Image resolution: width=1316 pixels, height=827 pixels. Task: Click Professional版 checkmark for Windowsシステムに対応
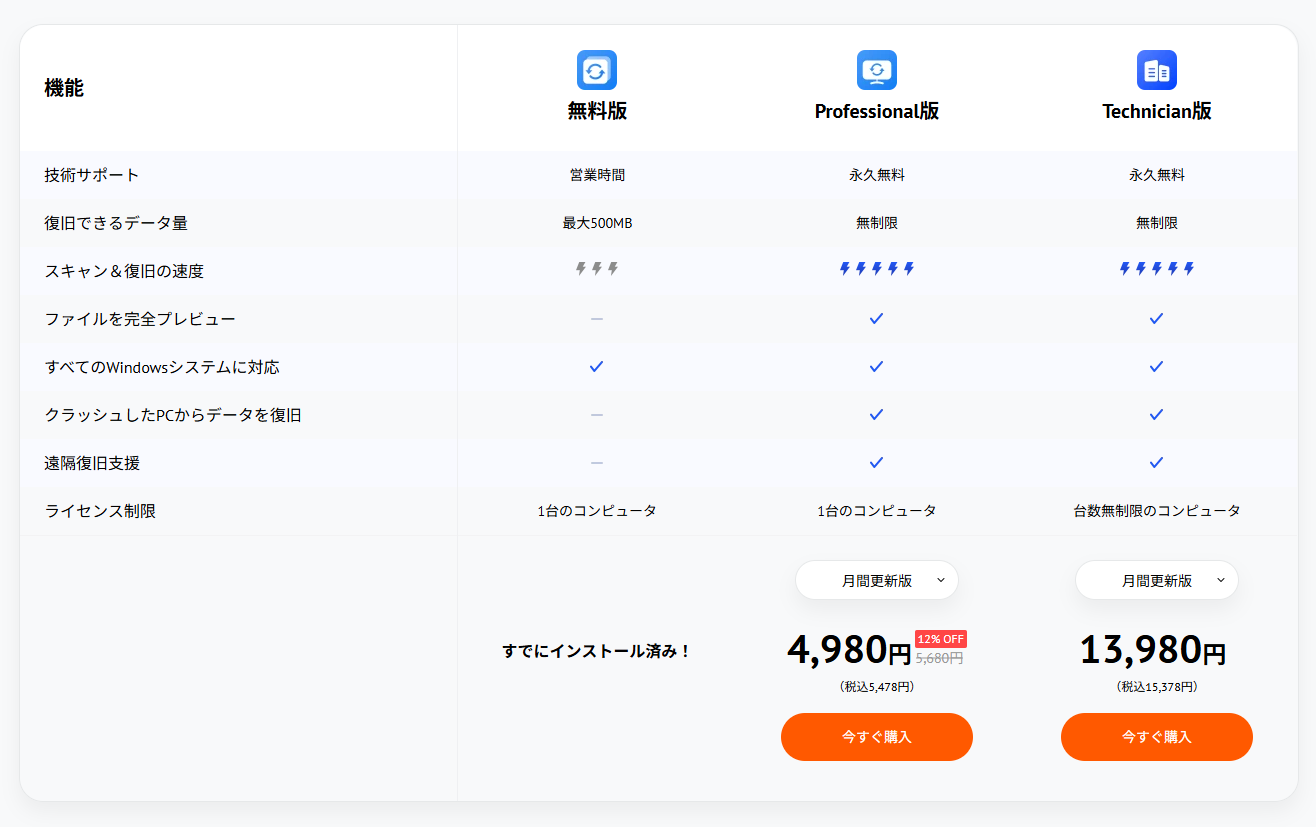click(x=877, y=366)
